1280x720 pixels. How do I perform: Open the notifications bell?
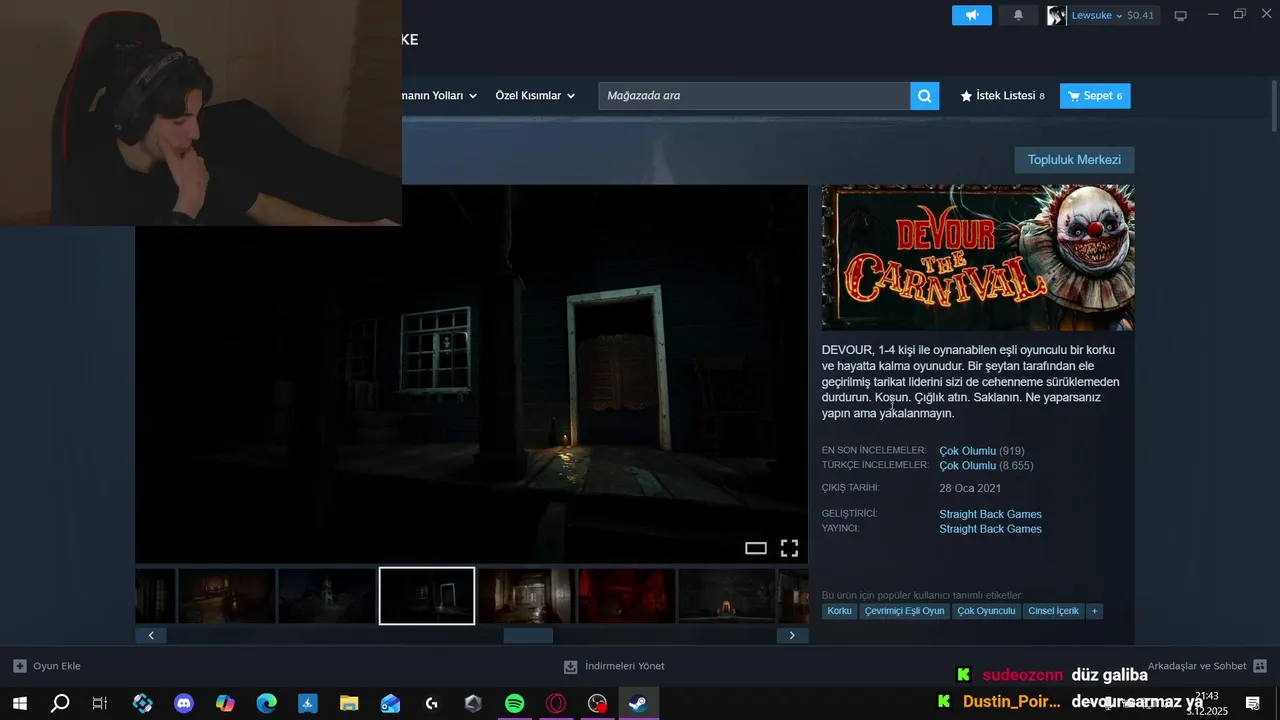1018,15
